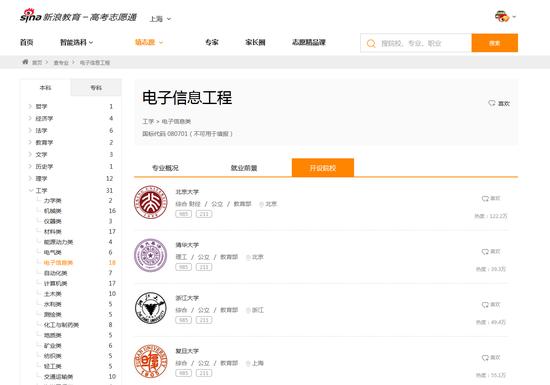This screenshot has height=385, width=550.
Task: Click the 985 tag under 清华大学
Action: pos(183,267)
